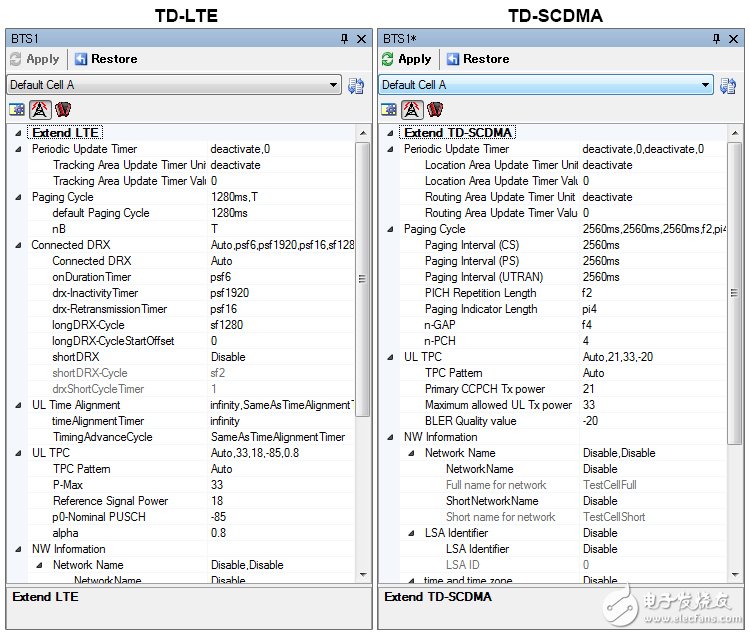Click copy-cell icon beside TD-LTE cell dropdown
Screen dimensions: 750x635
(x=356, y=85)
